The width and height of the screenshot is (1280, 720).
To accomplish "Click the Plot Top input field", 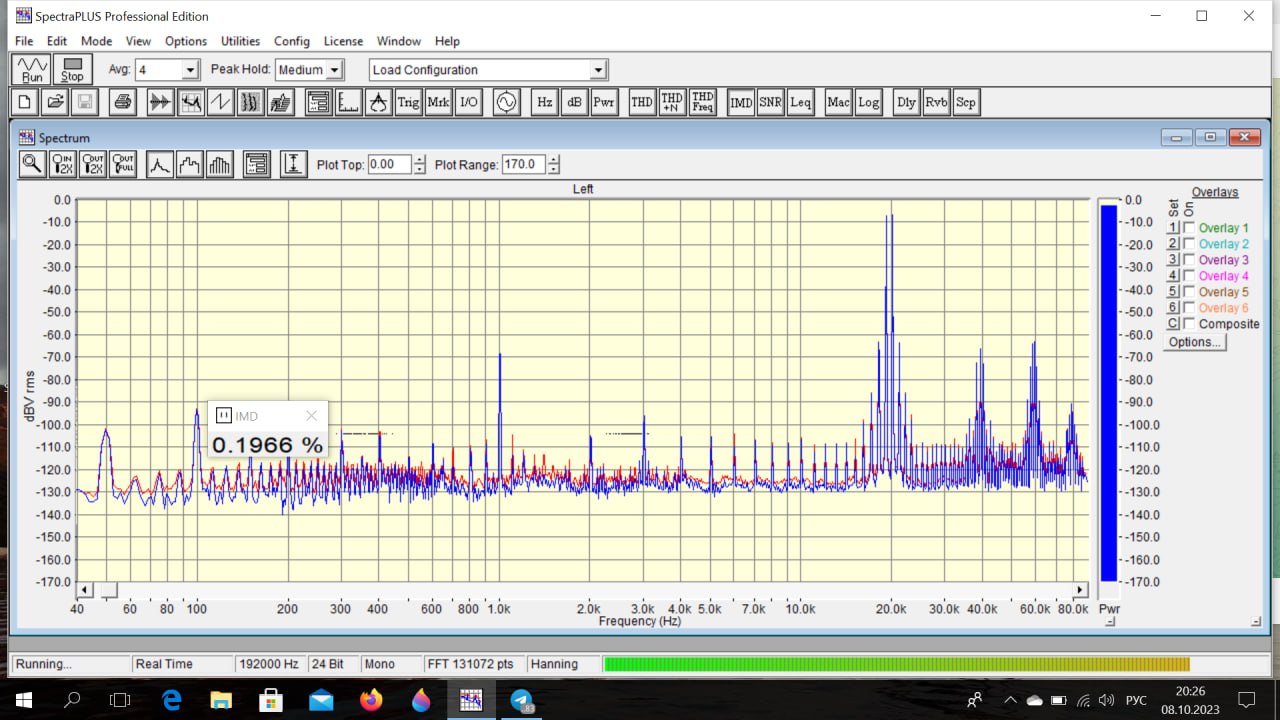I will [390, 164].
